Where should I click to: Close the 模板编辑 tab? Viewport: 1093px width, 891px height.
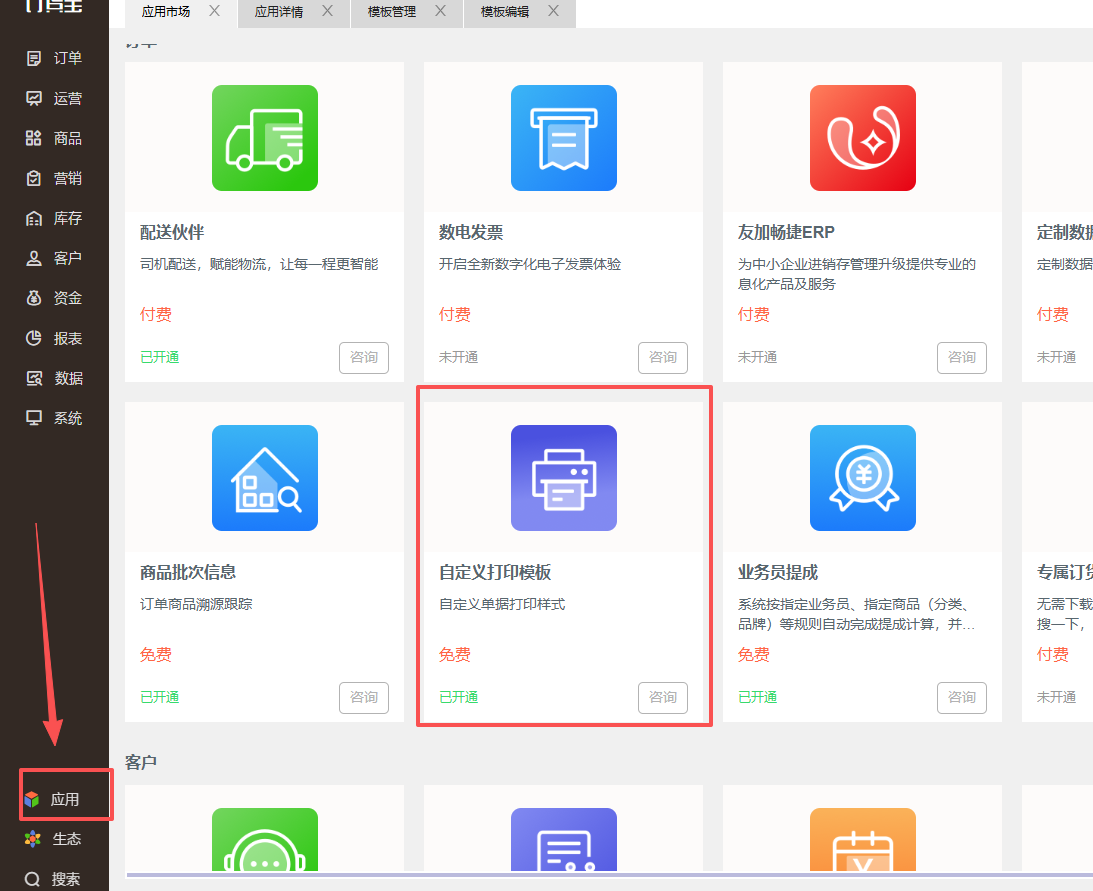553,10
